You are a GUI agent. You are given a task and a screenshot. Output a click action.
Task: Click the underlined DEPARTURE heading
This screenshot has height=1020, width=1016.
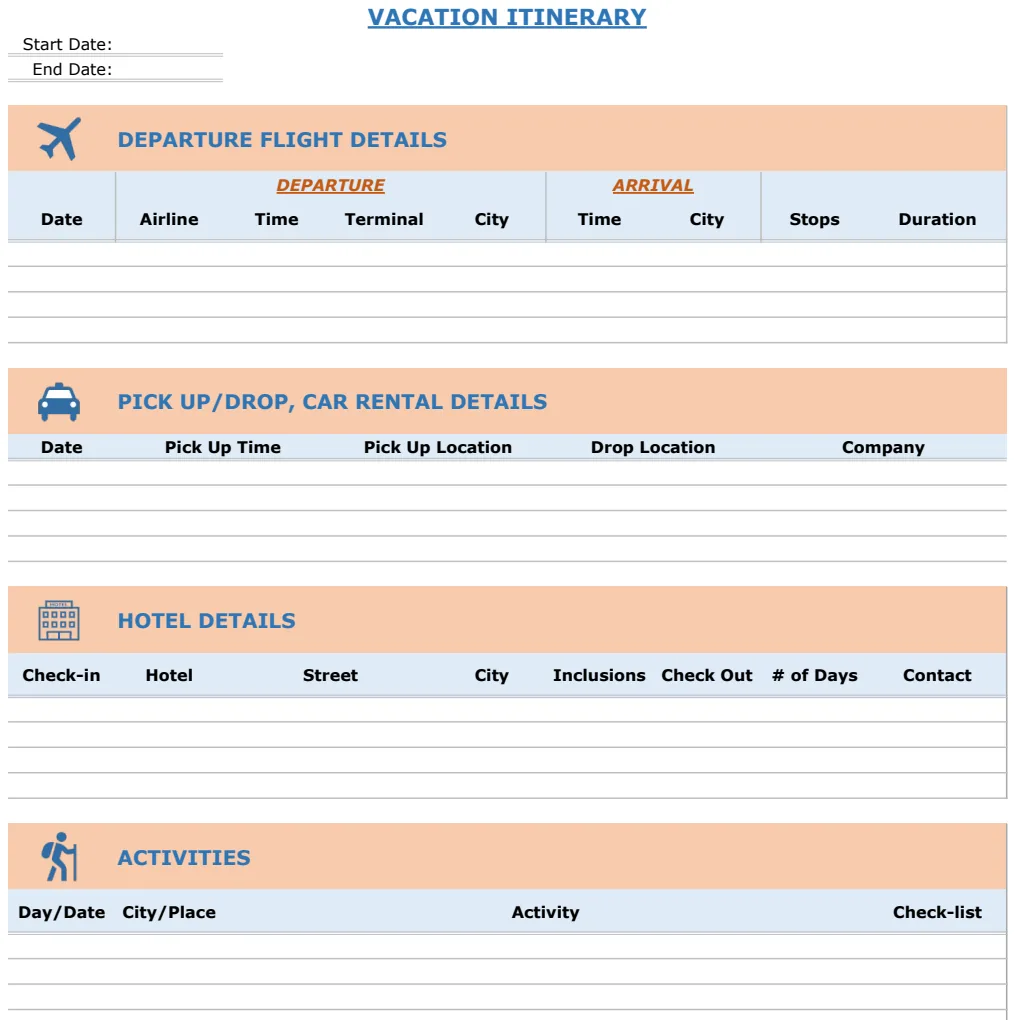click(x=330, y=185)
